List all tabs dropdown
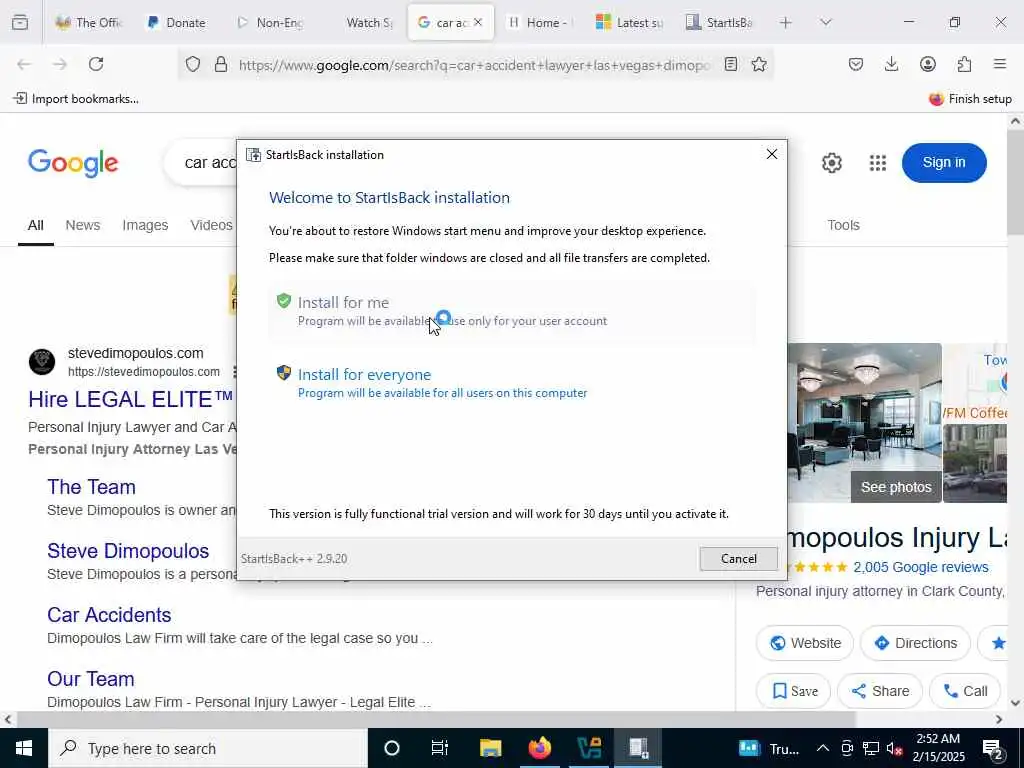The image size is (1024, 768). point(825,22)
